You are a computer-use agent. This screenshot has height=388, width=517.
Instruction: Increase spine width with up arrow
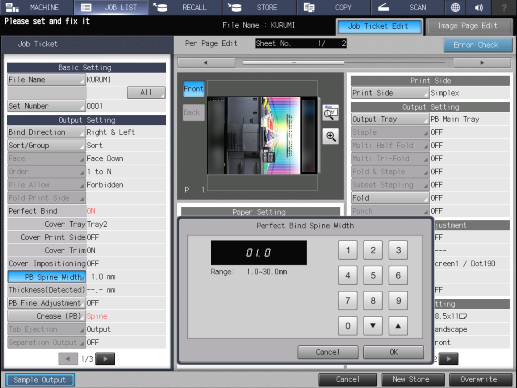pos(398,326)
